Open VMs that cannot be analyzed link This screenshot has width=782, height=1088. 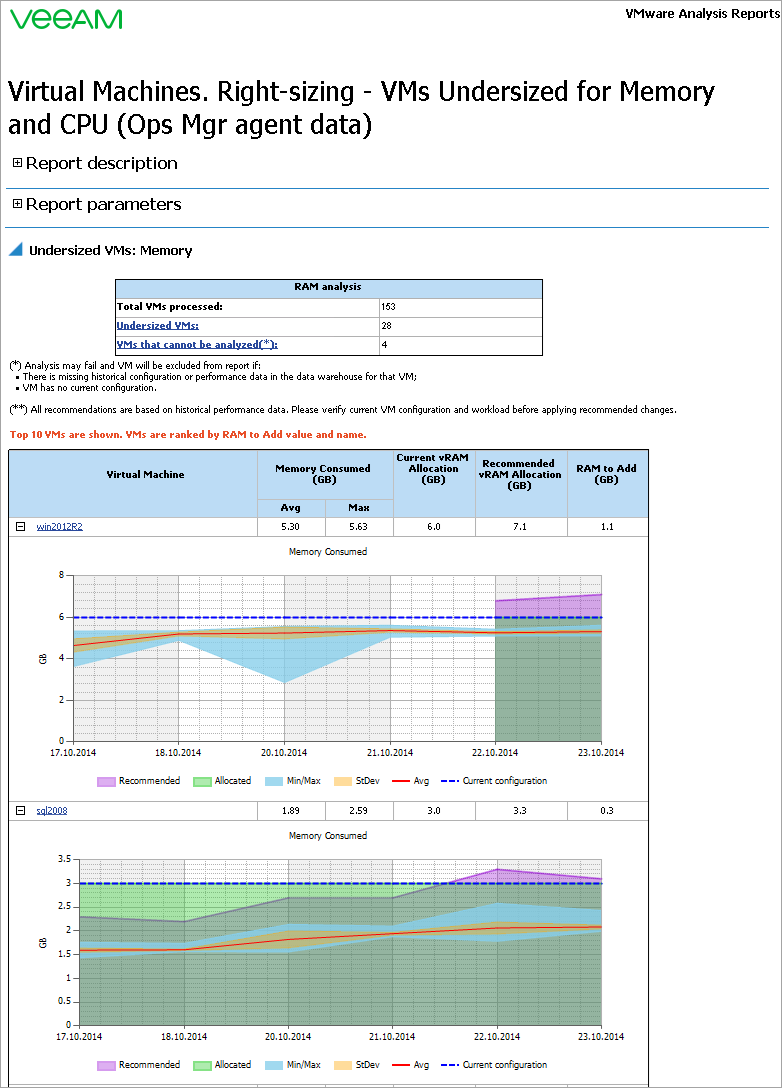pos(197,344)
